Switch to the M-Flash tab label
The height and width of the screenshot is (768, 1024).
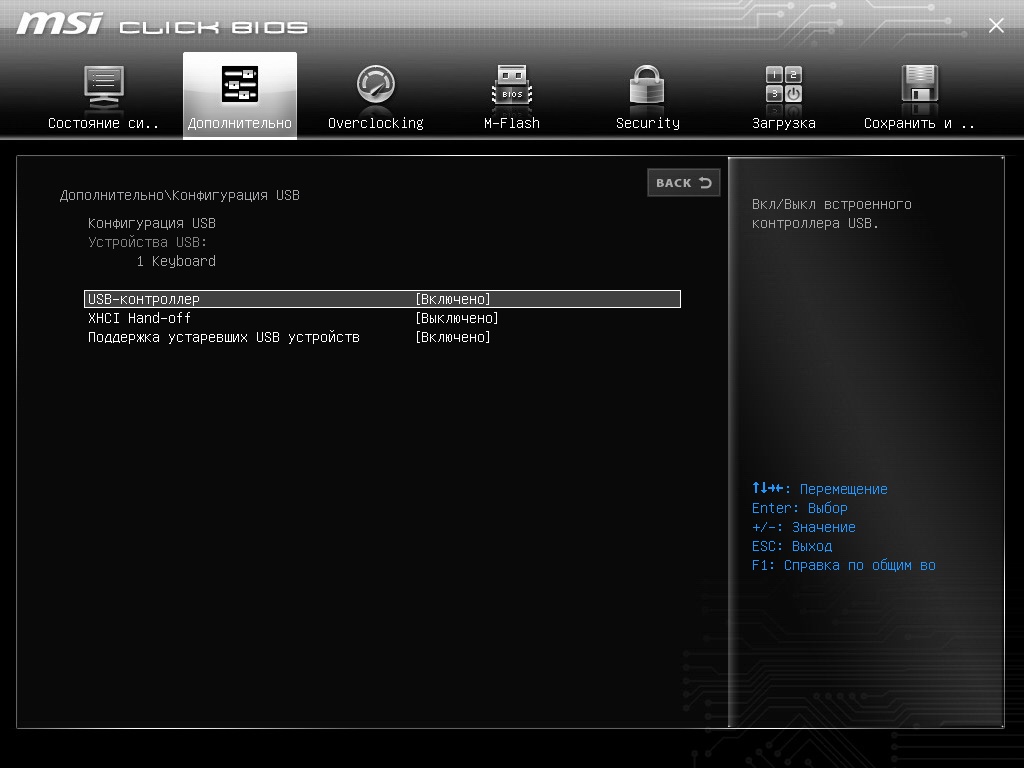(x=512, y=123)
